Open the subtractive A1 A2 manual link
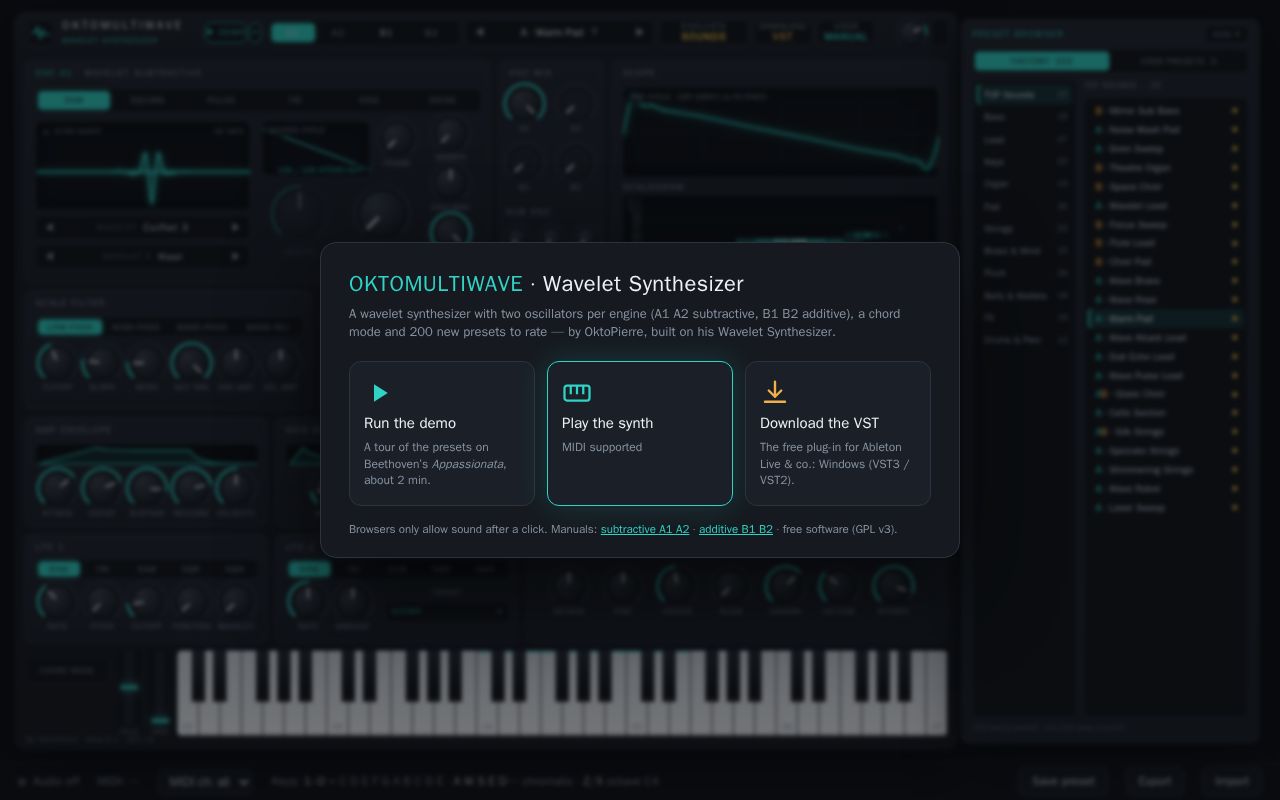This screenshot has width=1280, height=800. (x=645, y=529)
